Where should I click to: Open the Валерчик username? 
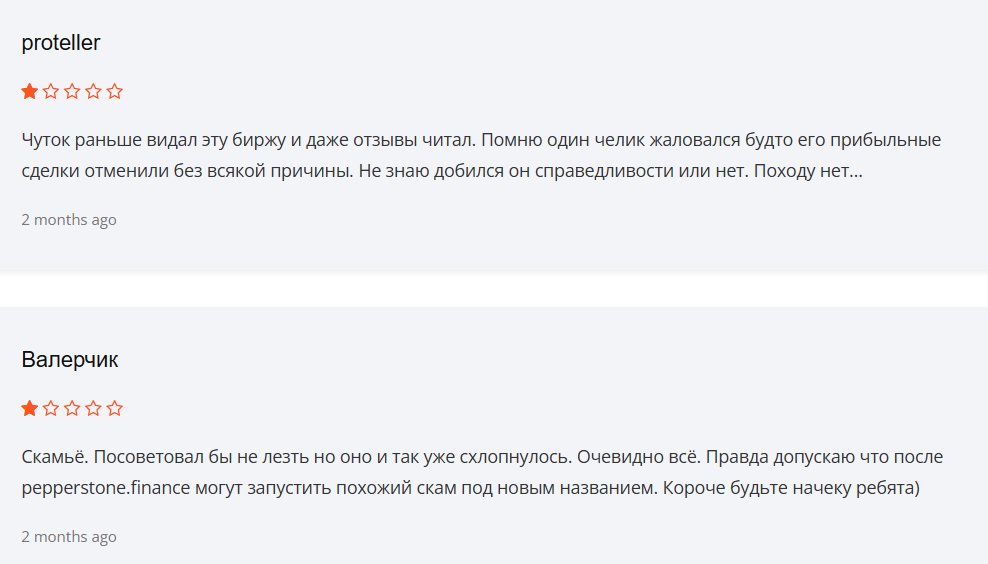70,360
